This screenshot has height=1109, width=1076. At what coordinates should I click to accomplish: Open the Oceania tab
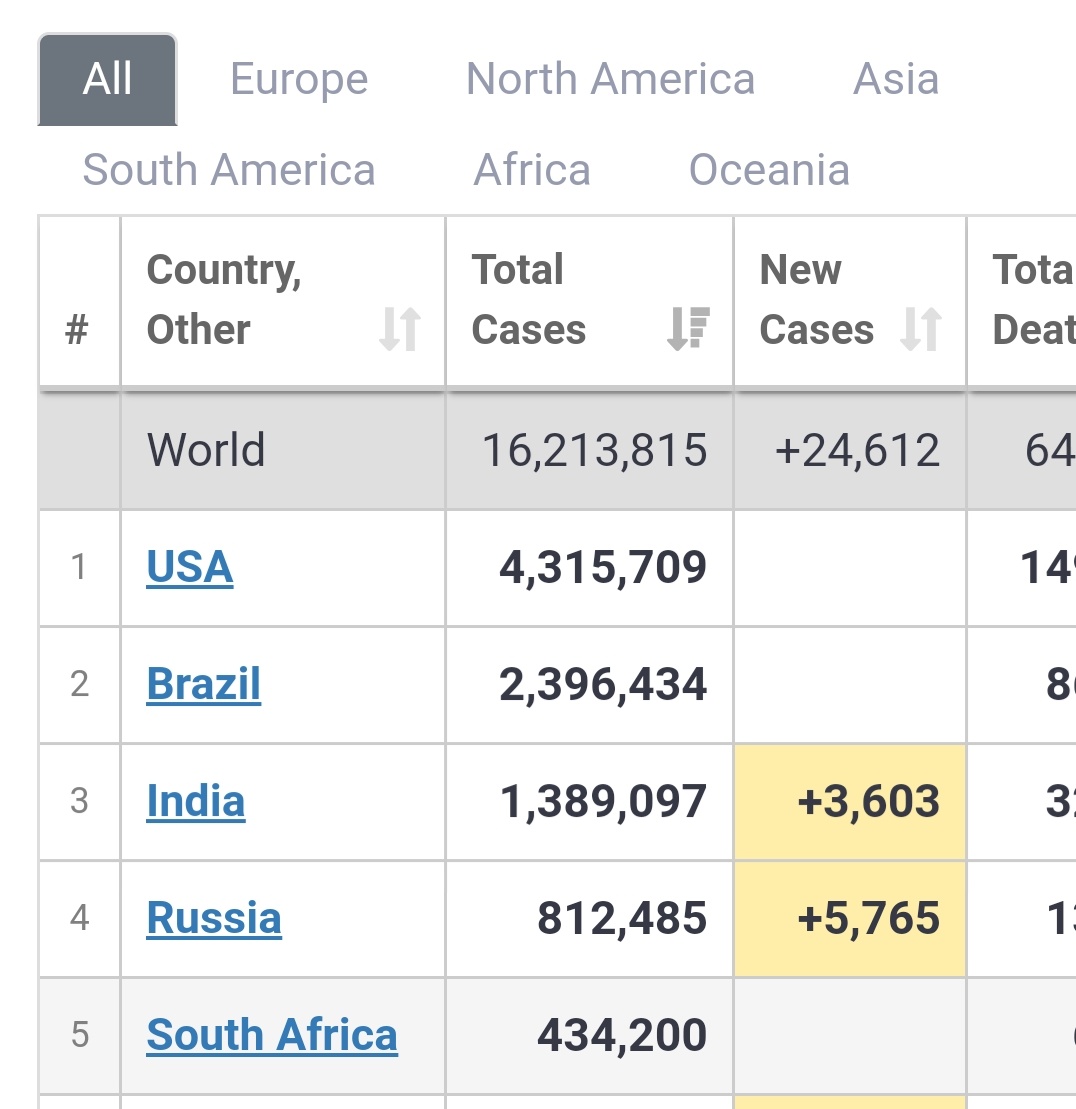click(x=769, y=170)
